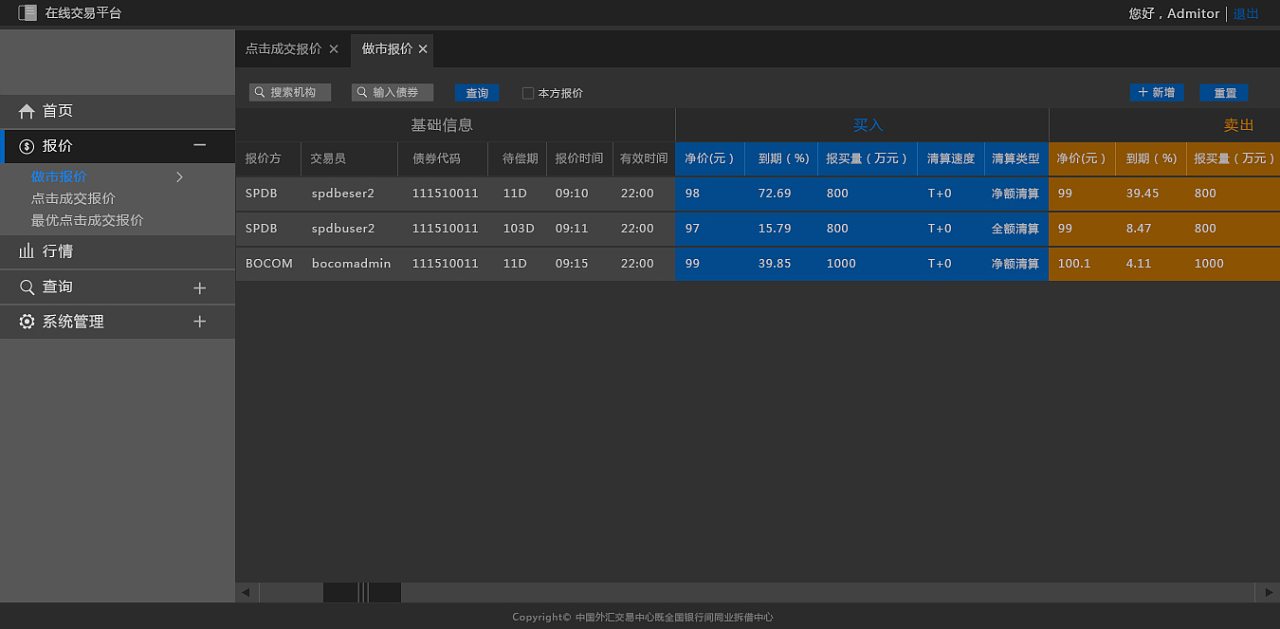This screenshot has width=1280, height=629.
Task: Click sell price 100.1 cell
Action: point(1074,263)
